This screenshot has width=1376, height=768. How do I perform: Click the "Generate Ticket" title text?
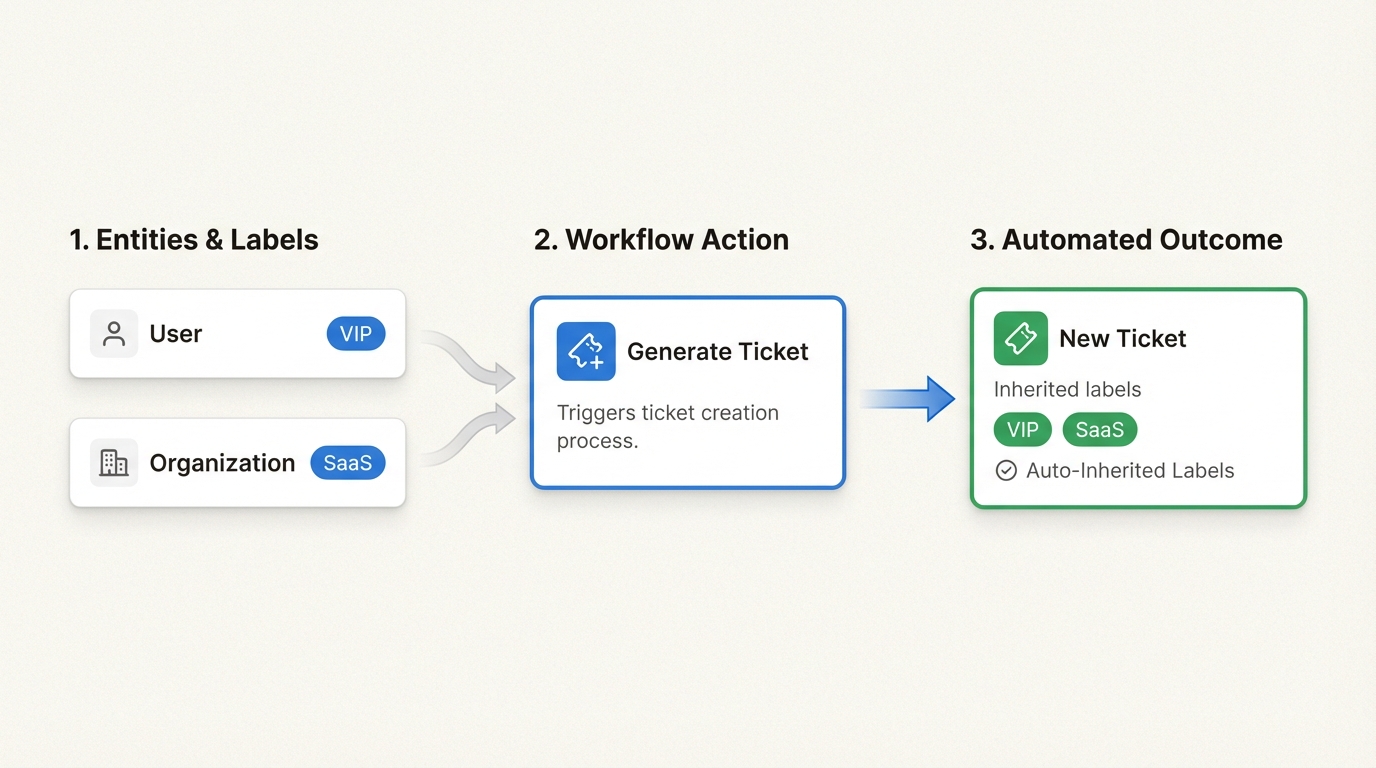pos(717,351)
